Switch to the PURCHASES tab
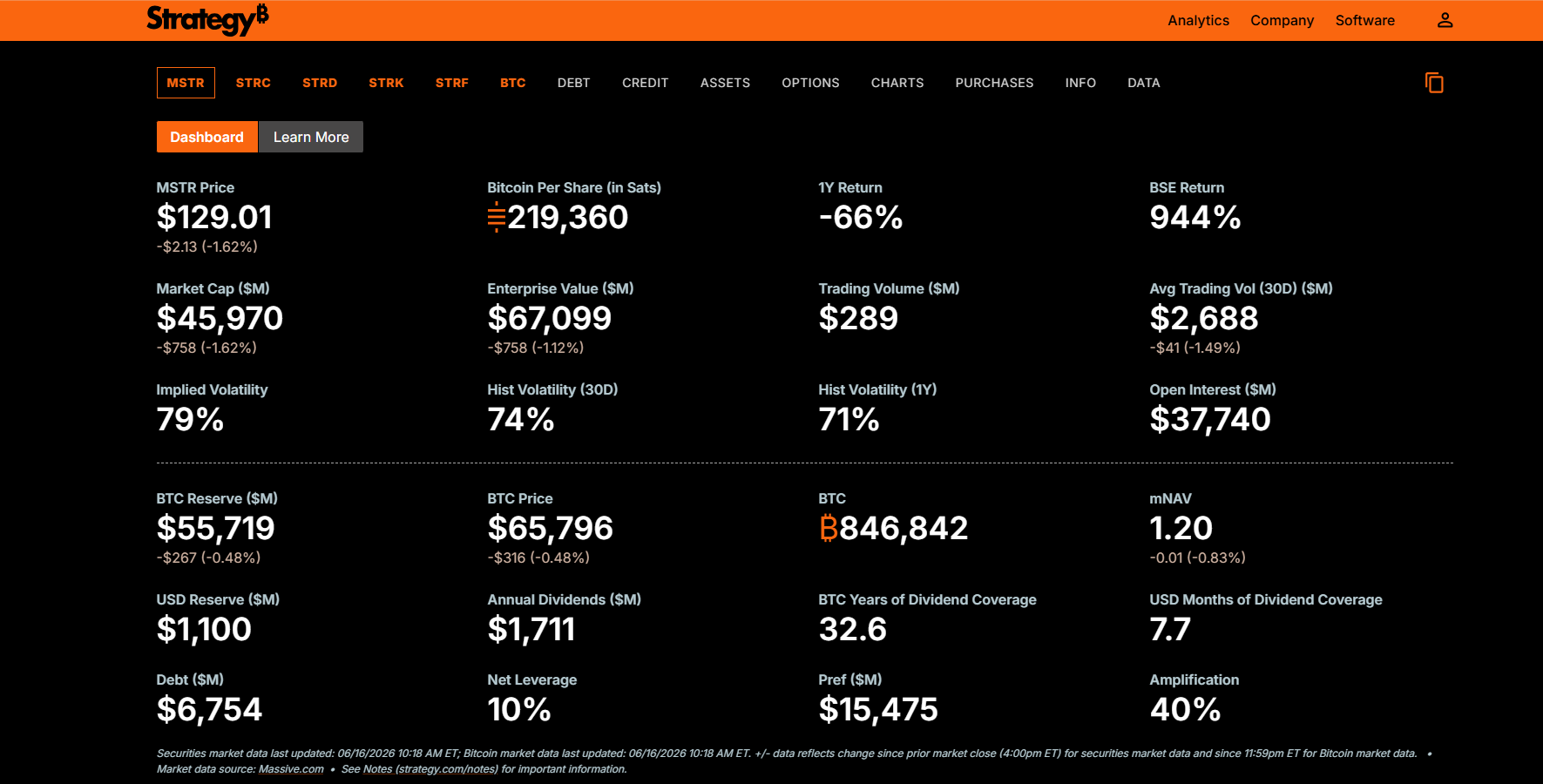Image resolution: width=1543 pixels, height=784 pixels. click(x=994, y=83)
